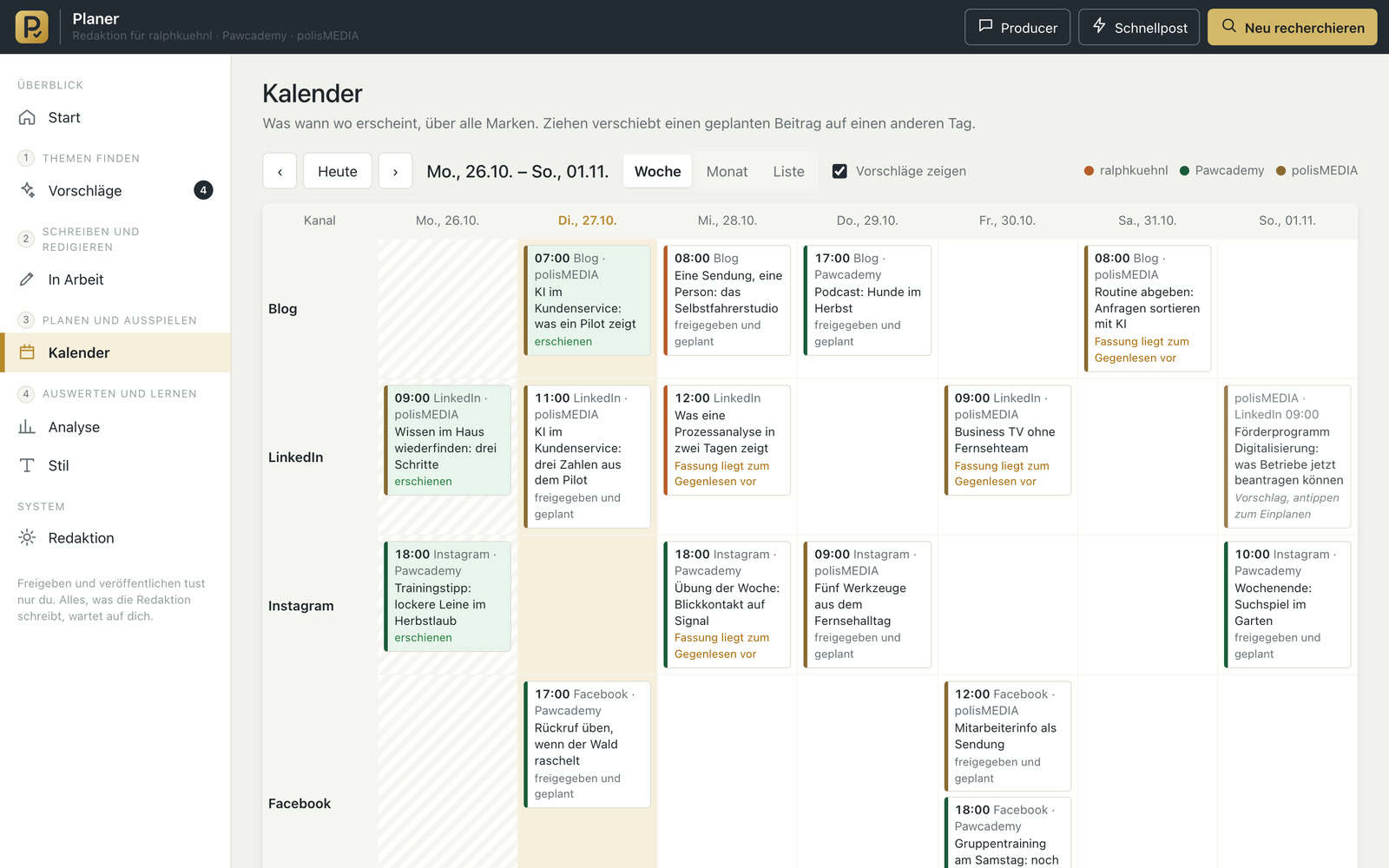Tap the Förderprogramm Digitalisierung suggestion
Screen dimensions: 1389x868
point(1287,457)
